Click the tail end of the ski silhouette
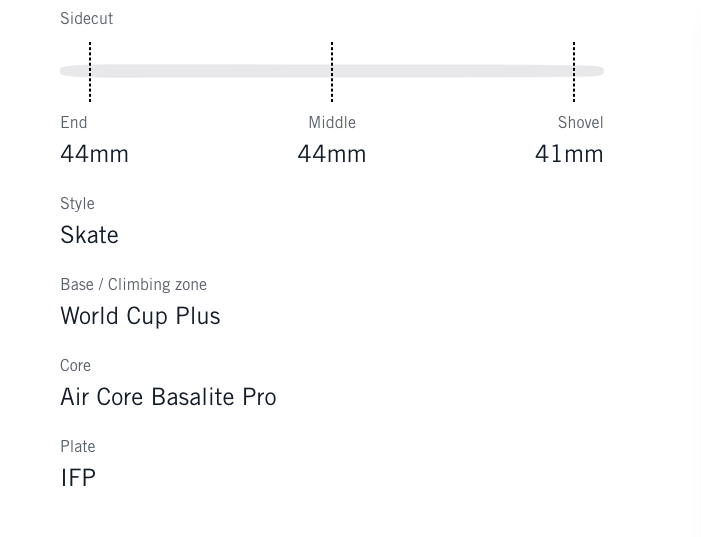 click(x=68, y=71)
